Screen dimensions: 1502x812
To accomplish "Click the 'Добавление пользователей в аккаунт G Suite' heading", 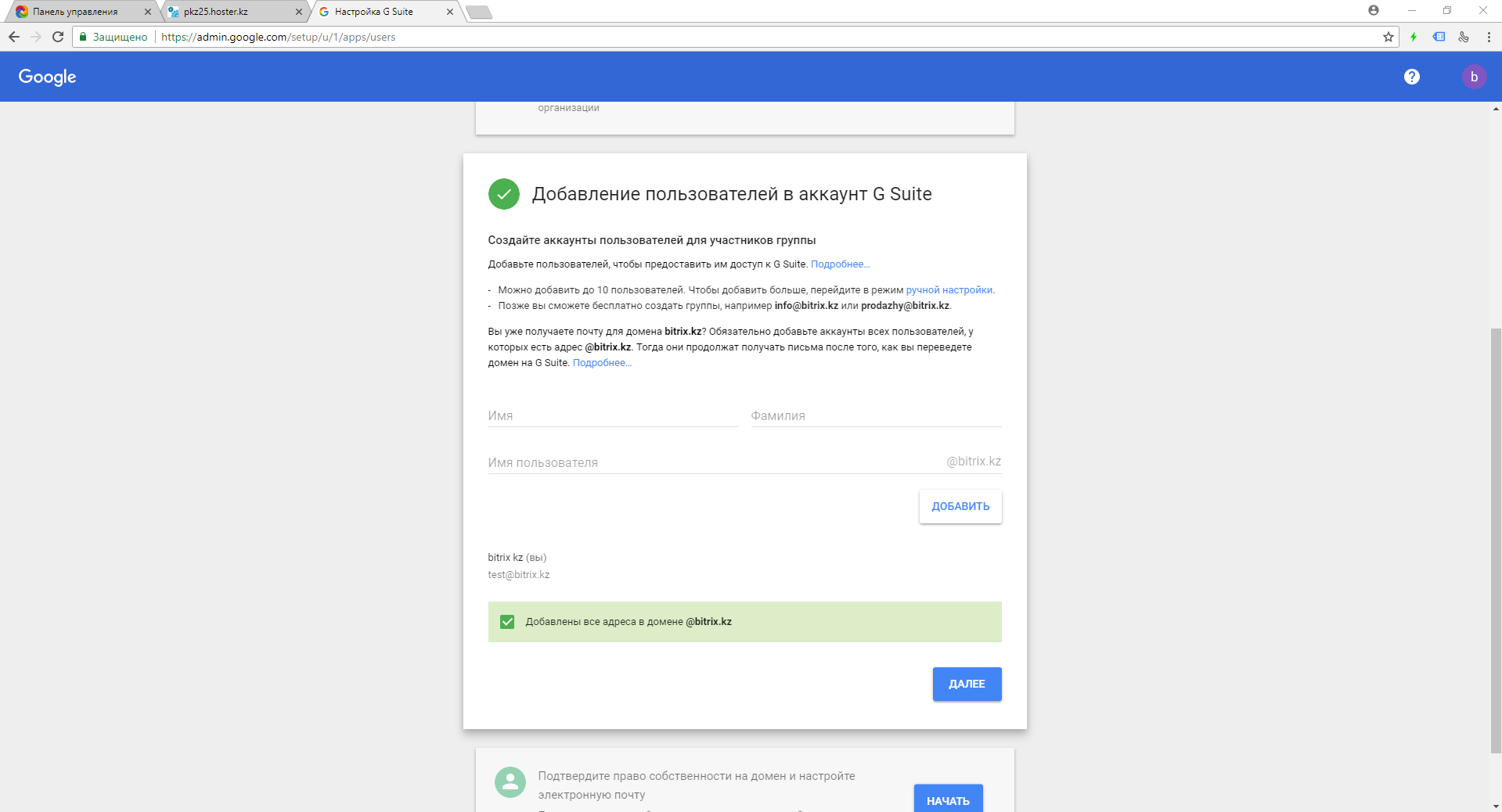I will (x=732, y=194).
